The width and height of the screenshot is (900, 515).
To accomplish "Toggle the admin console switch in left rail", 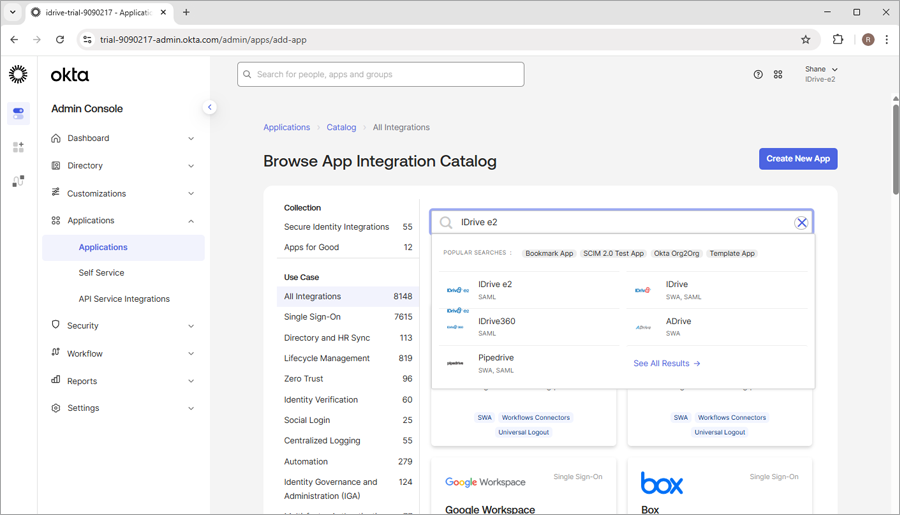I will click(18, 113).
